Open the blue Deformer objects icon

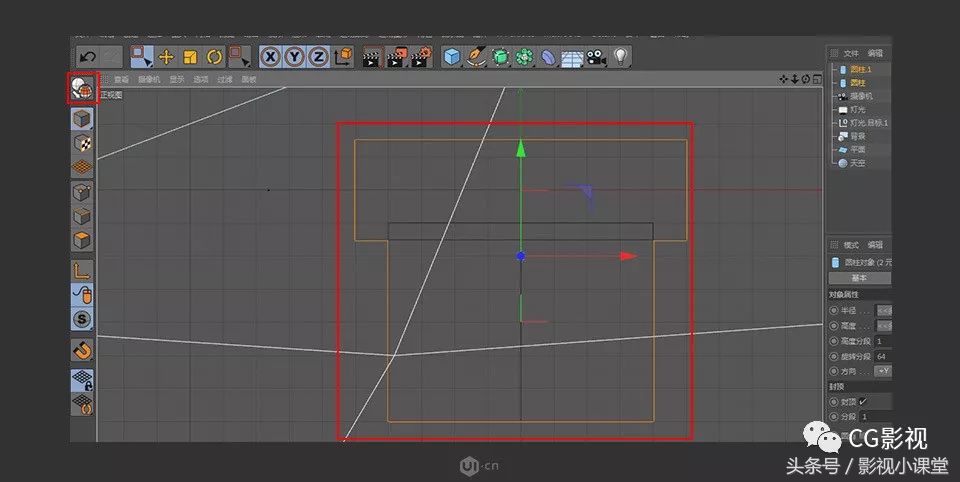(x=549, y=57)
